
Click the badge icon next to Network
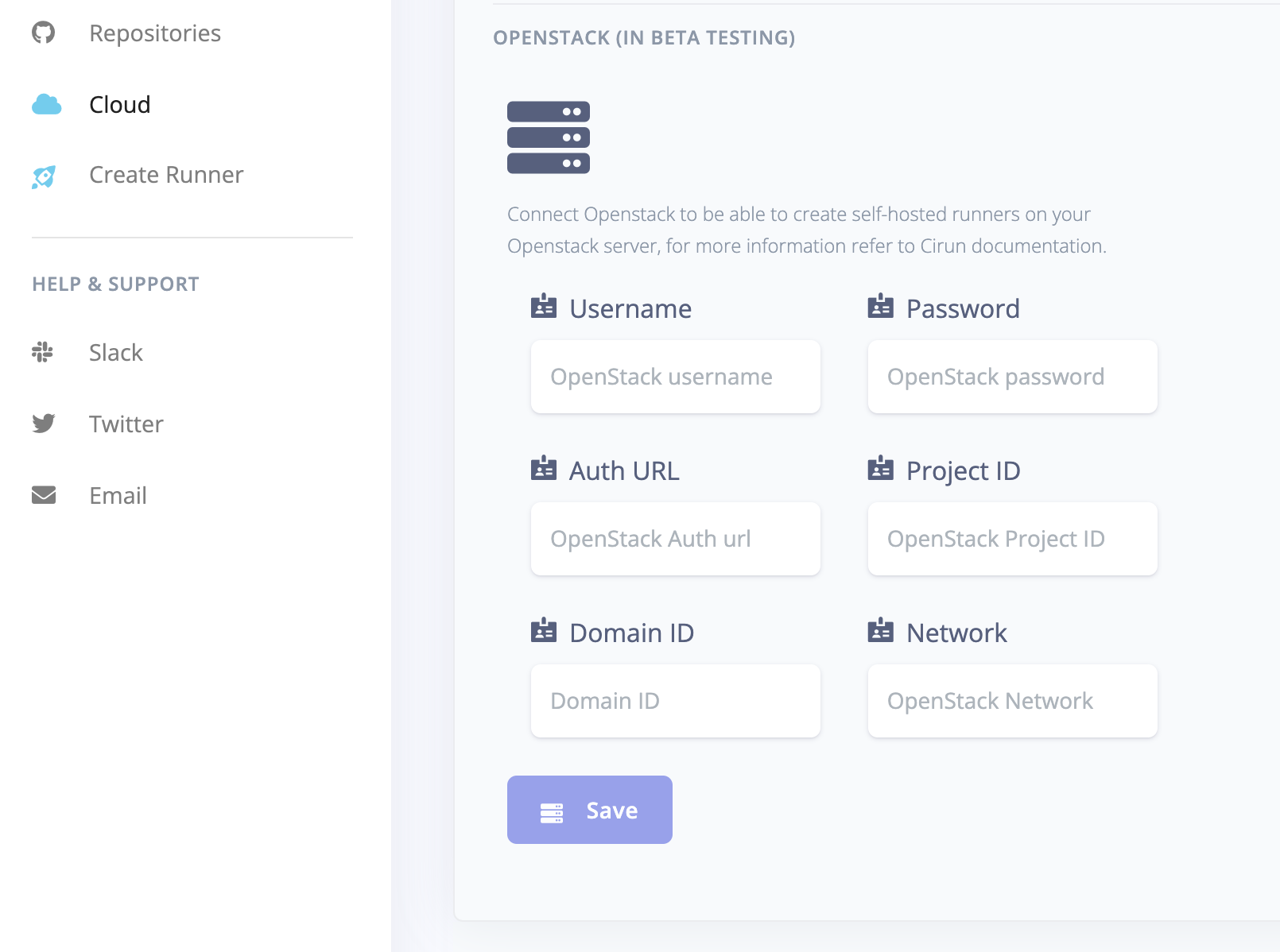pos(881,631)
